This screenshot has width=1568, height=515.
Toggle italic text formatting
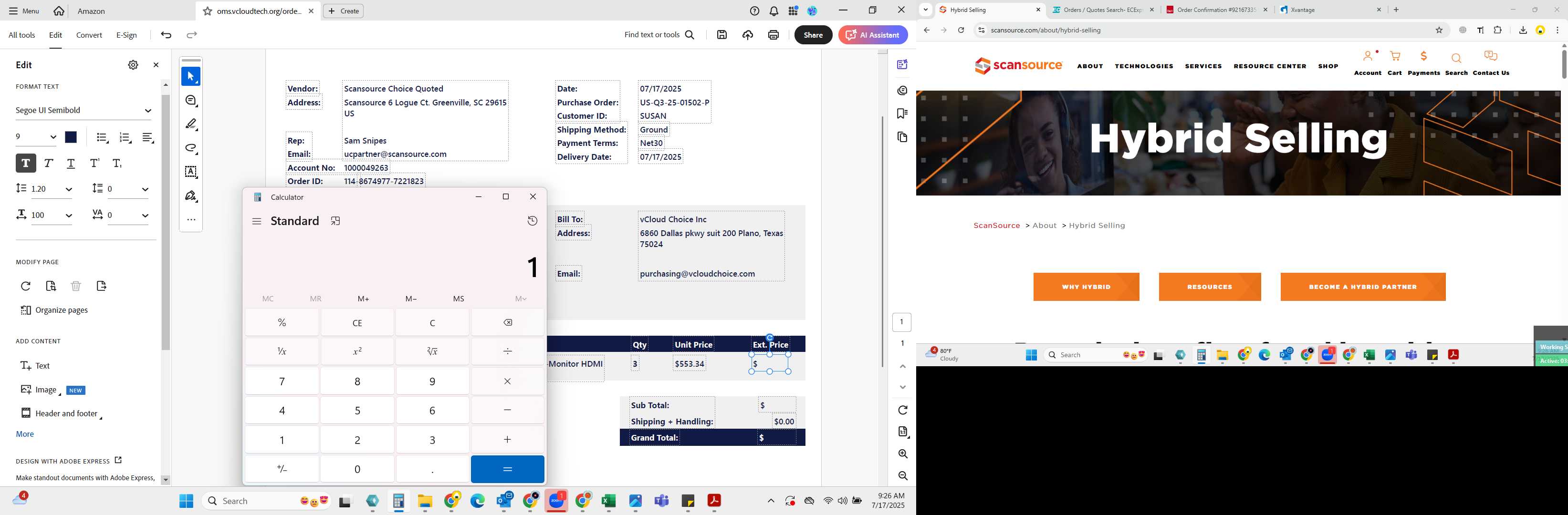[49, 163]
